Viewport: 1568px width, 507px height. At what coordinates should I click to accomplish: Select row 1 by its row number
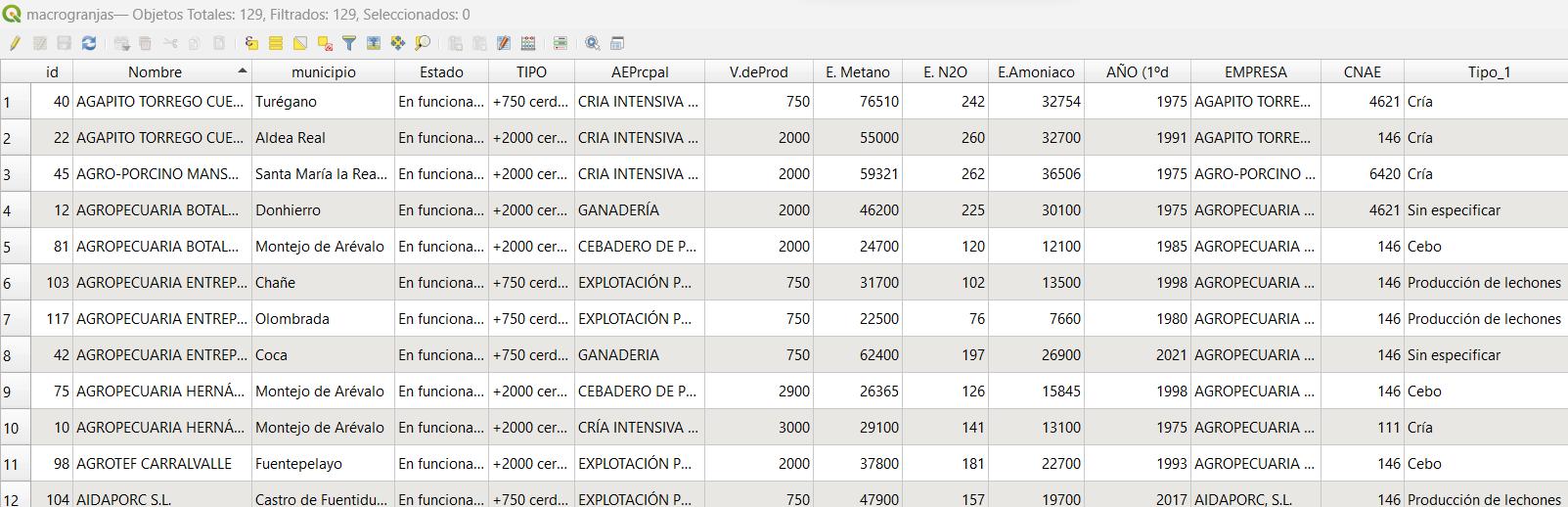pyautogui.click(x=16, y=102)
